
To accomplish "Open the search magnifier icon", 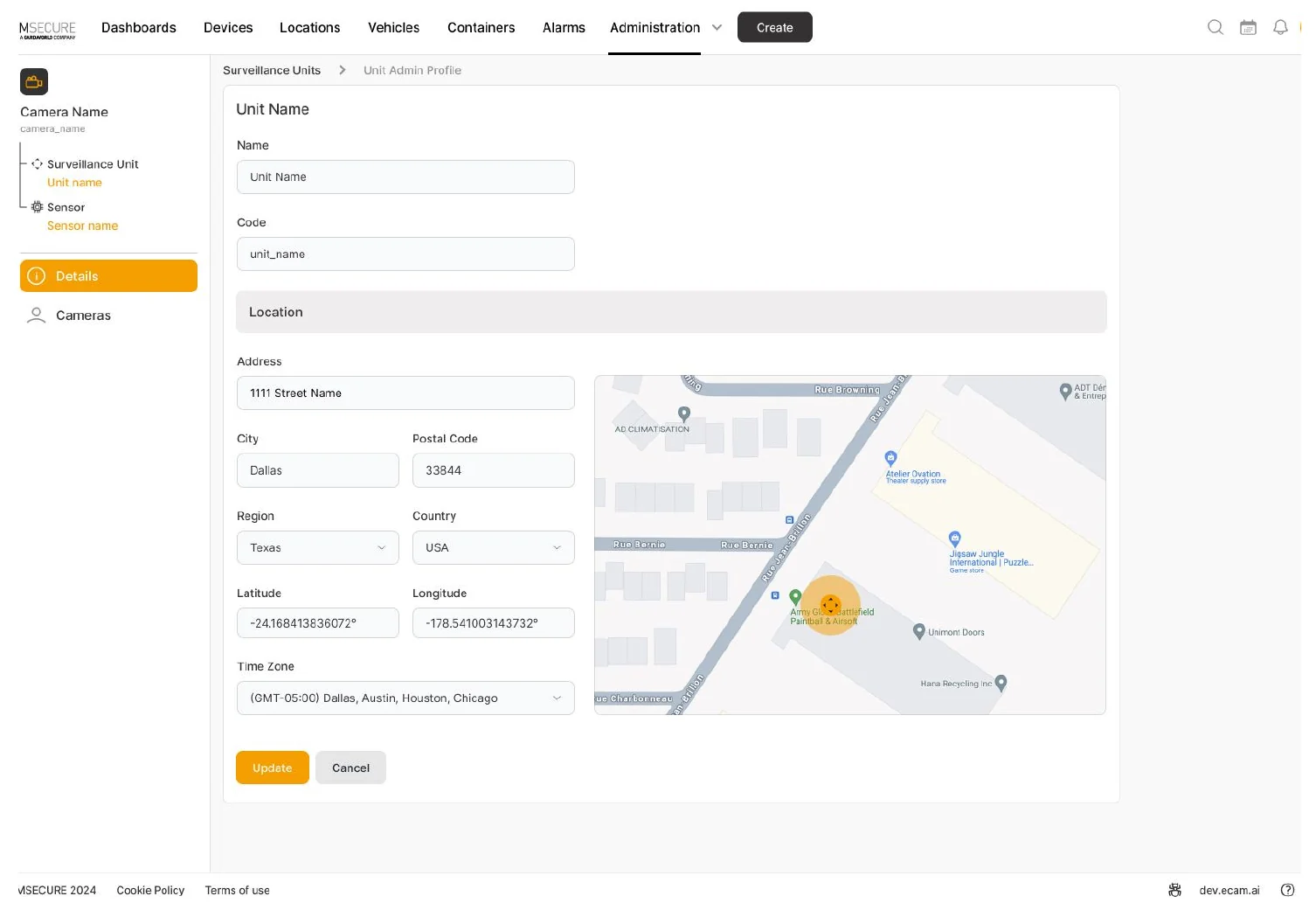I will (x=1215, y=27).
